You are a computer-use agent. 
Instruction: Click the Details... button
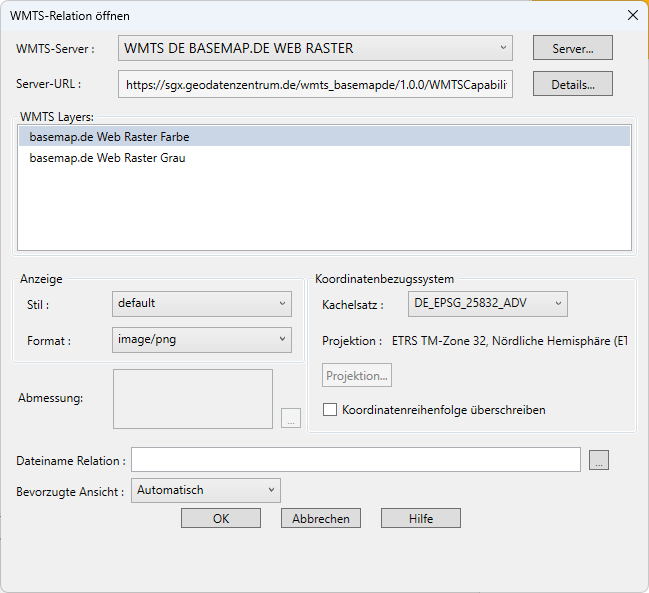pyautogui.click(x=572, y=84)
